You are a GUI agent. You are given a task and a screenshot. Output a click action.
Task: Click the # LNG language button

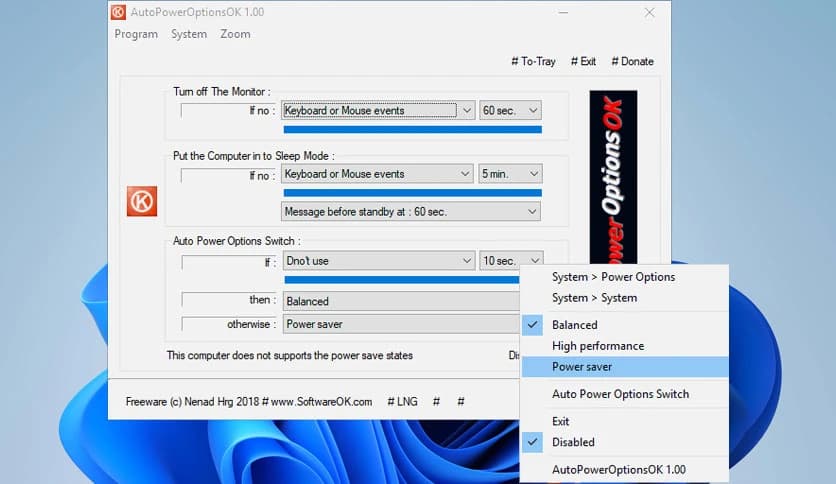(403, 402)
